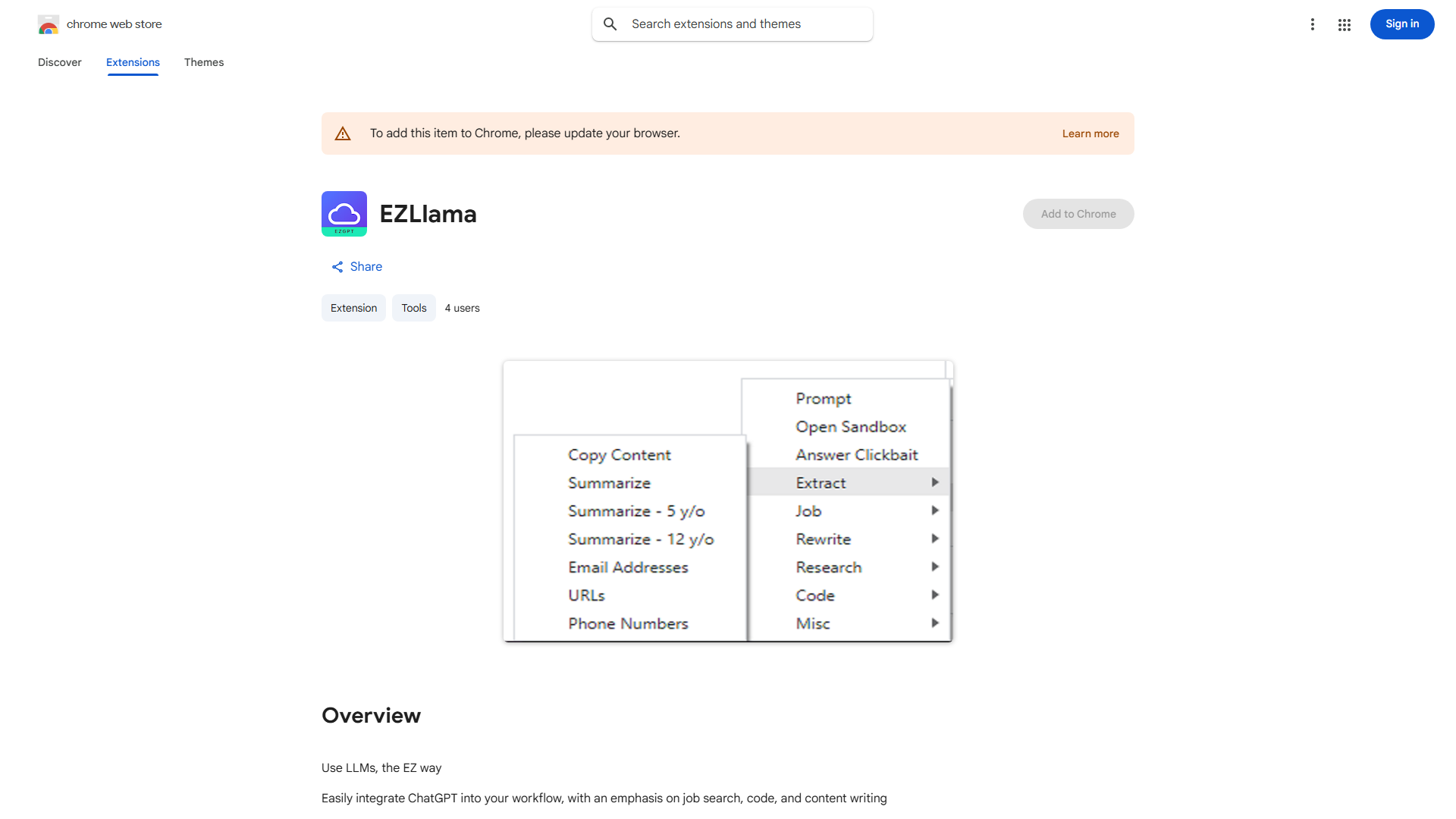Click the search magnifier icon
1456x819 pixels.
(610, 24)
